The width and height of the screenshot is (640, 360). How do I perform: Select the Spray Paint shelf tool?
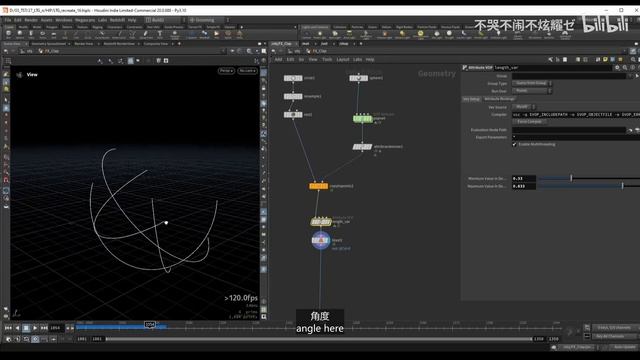click(146, 34)
